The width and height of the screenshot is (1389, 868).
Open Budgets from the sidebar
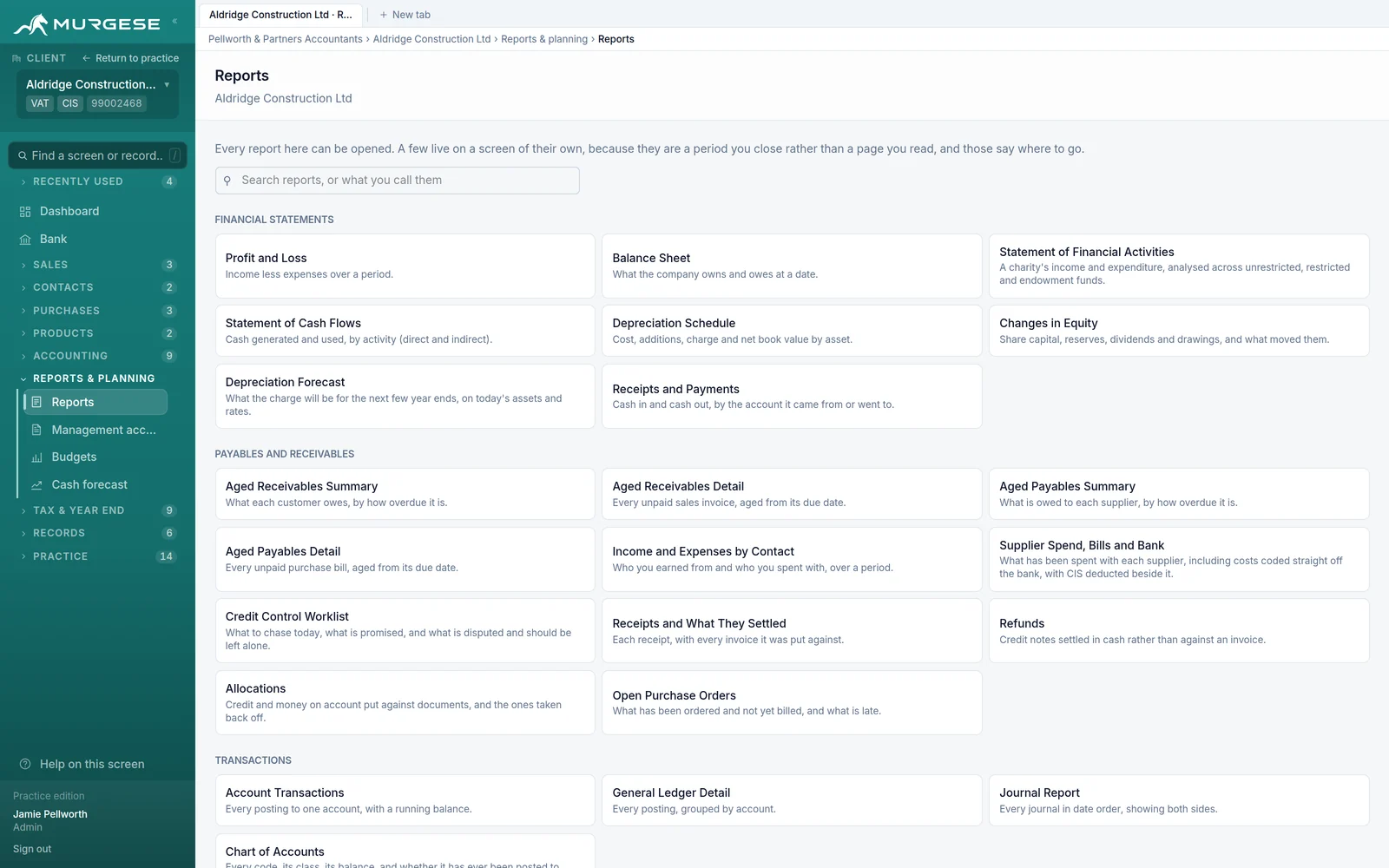95,457
